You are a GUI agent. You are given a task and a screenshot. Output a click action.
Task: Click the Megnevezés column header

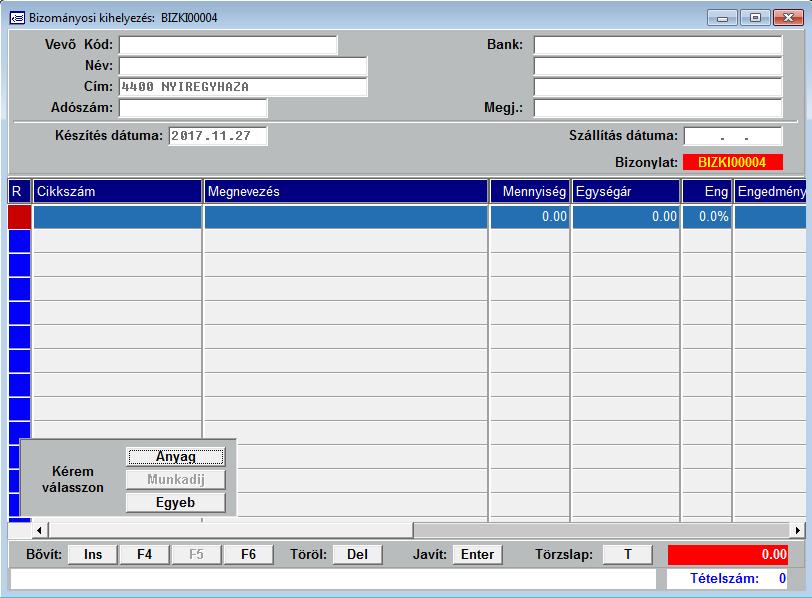[x=346, y=192]
